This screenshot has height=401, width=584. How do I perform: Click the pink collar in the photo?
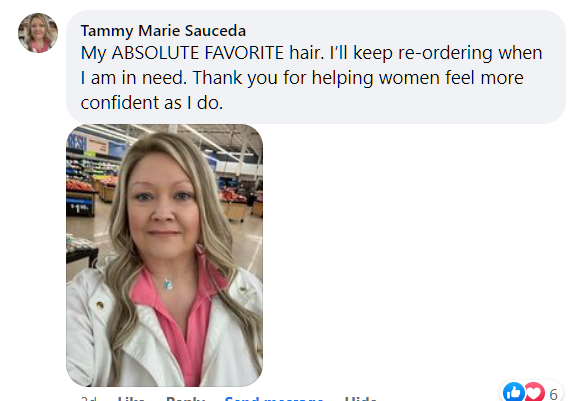(x=179, y=298)
